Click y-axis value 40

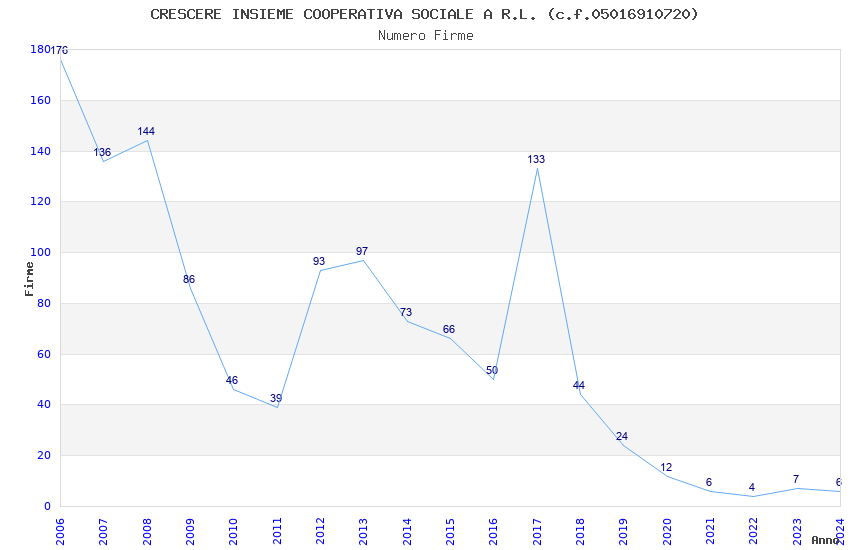(43, 405)
